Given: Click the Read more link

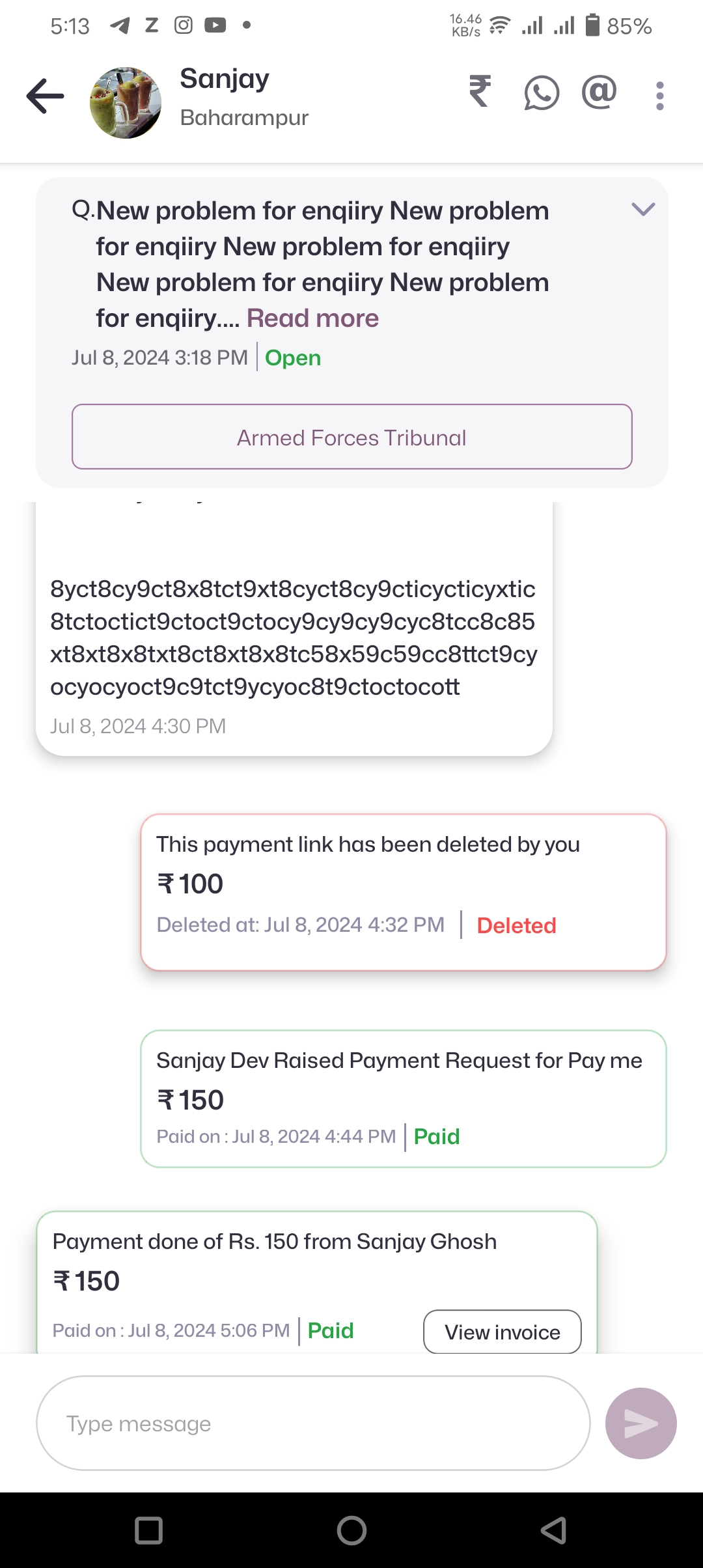Looking at the screenshot, I should [x=312, y=318].
